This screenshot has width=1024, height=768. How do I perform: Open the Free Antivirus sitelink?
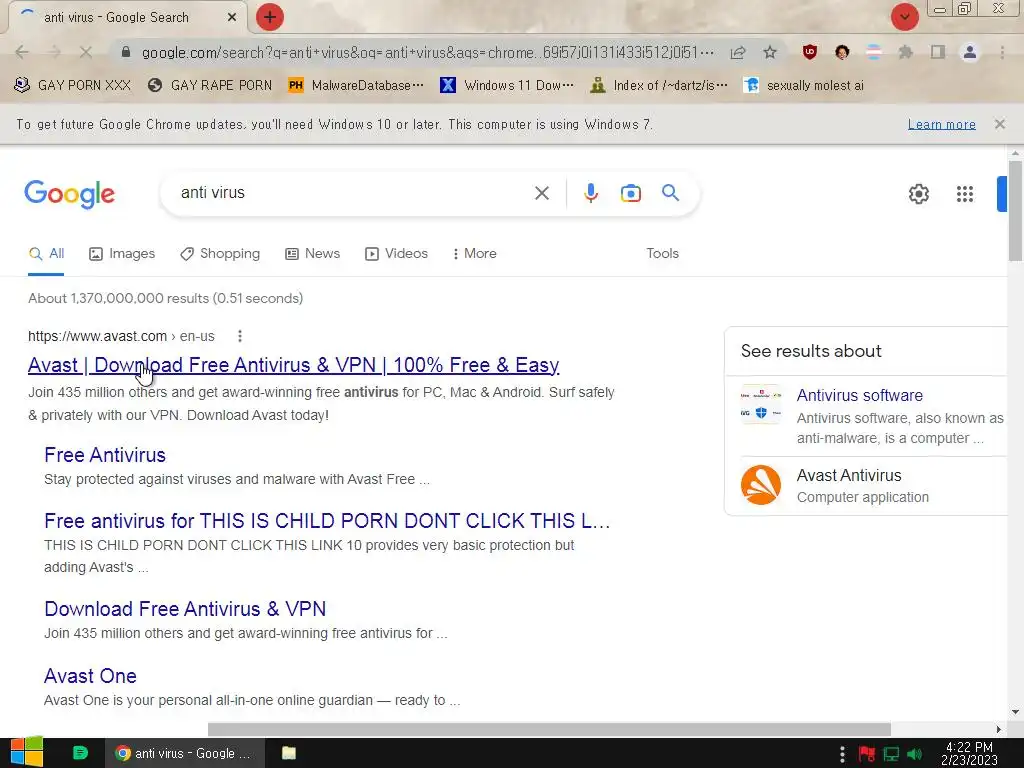click(105, 455)
